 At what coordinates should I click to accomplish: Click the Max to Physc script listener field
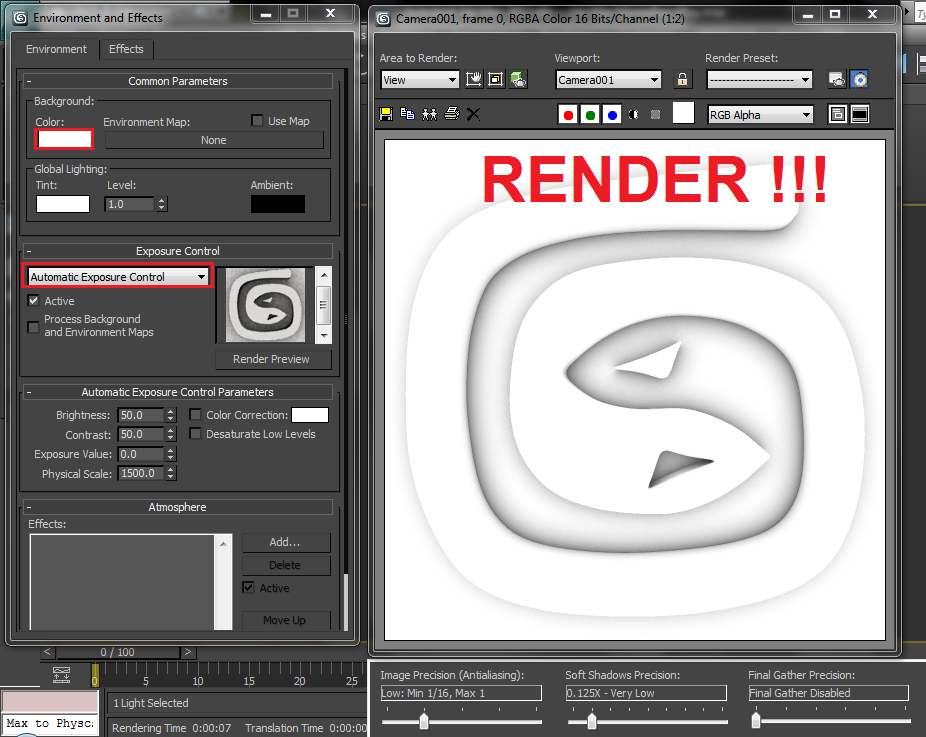[50, 723]
